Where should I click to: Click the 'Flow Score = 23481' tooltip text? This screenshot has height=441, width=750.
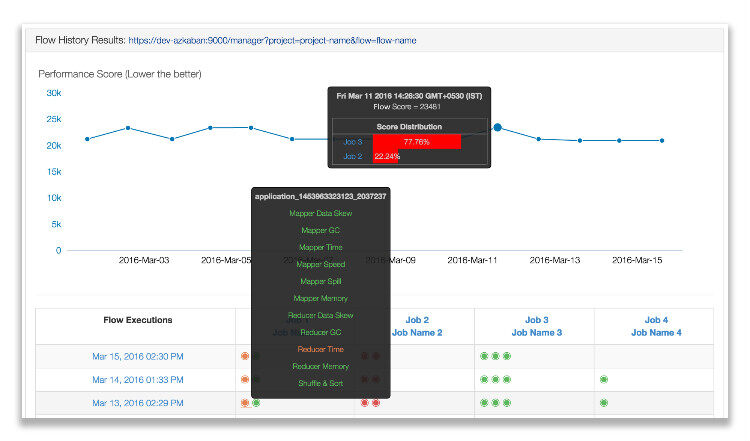click(407, 107)
